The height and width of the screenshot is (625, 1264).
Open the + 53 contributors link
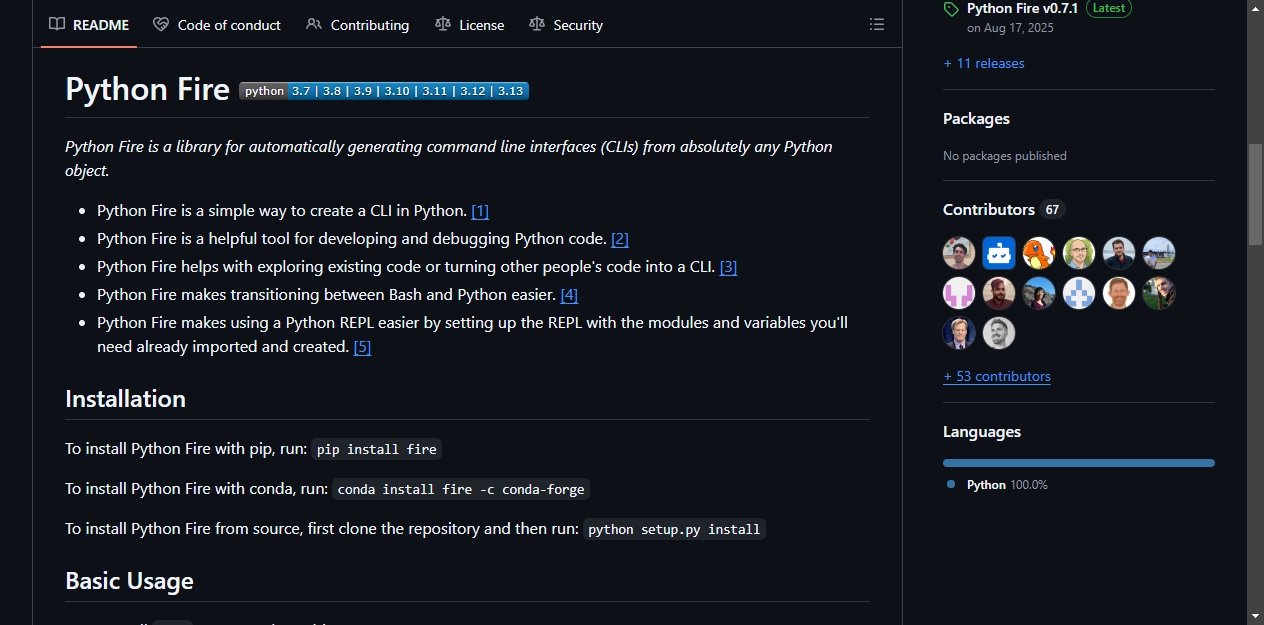[997, 376]
